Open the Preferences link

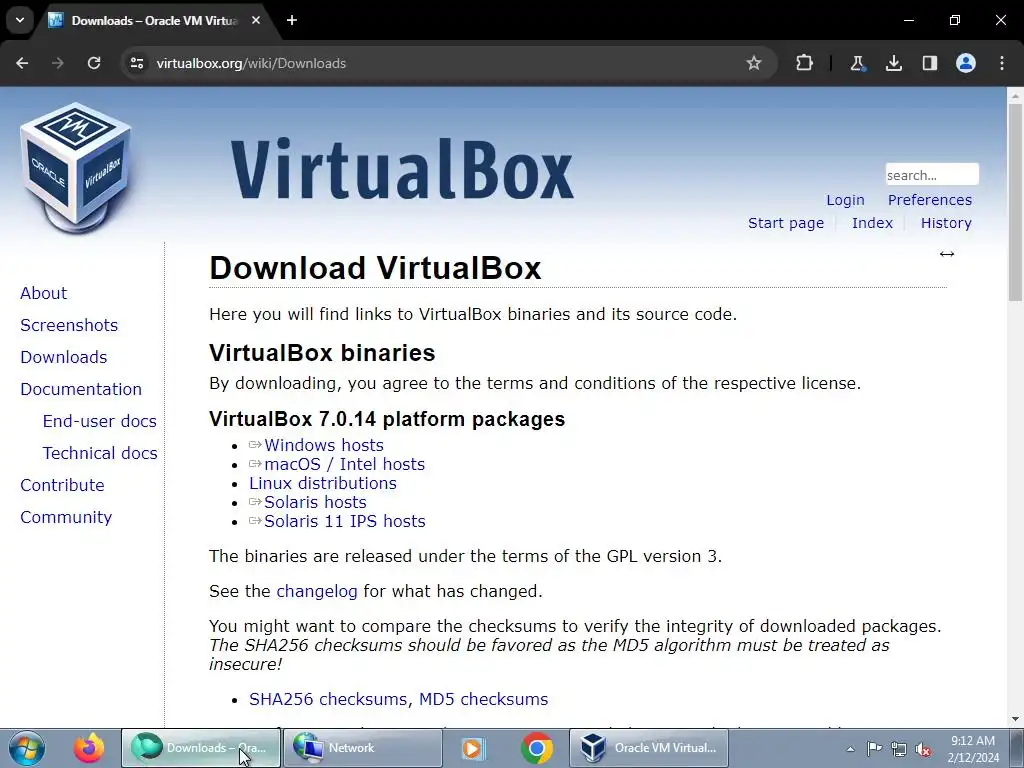929,200
